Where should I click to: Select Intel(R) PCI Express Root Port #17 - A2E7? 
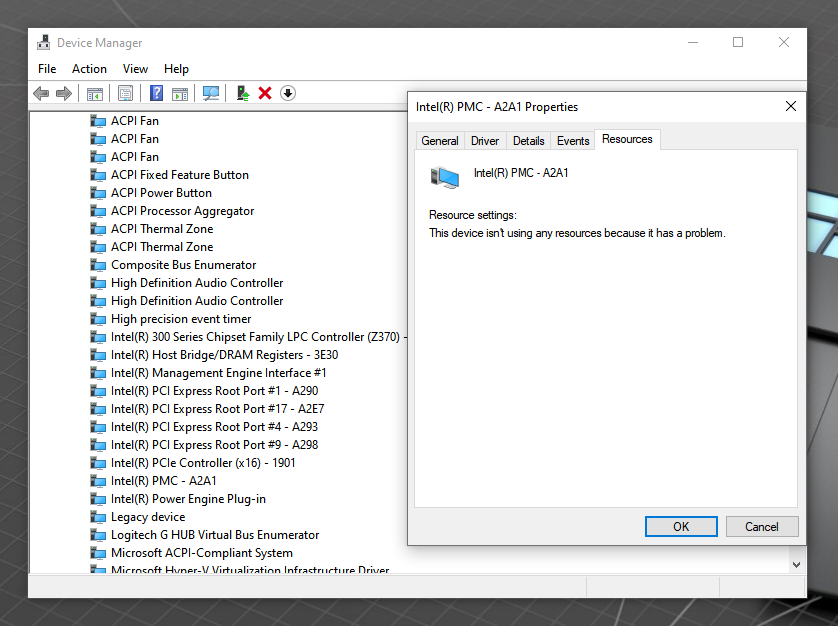[218, 409]
